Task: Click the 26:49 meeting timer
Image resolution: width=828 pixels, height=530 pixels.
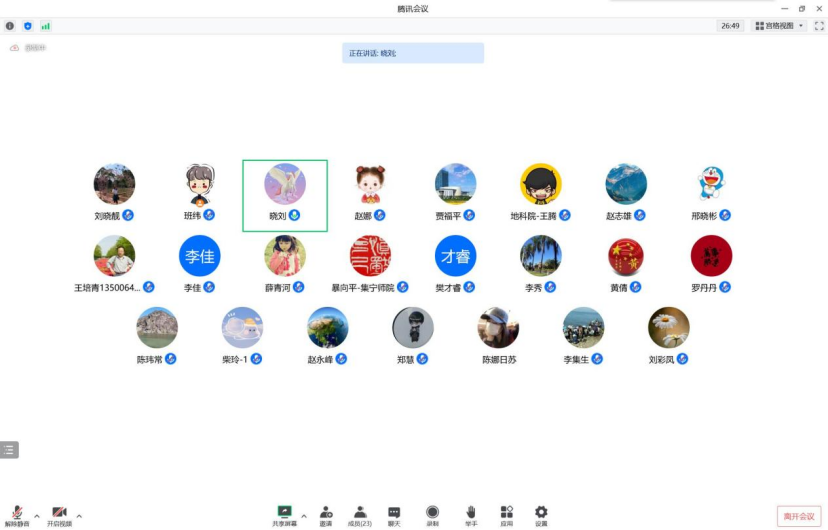Action: [x=730, y=26]
